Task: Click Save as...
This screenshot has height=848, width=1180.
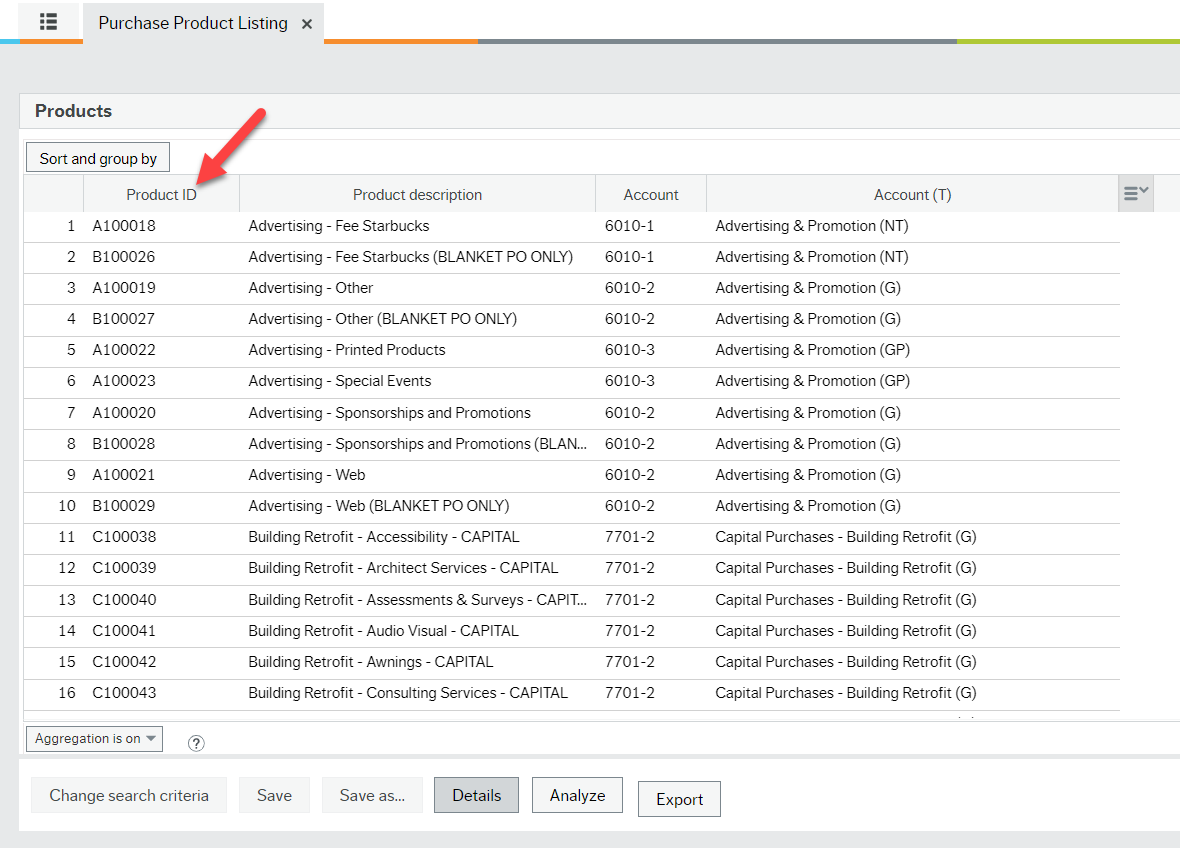Action: click(372, 795)
